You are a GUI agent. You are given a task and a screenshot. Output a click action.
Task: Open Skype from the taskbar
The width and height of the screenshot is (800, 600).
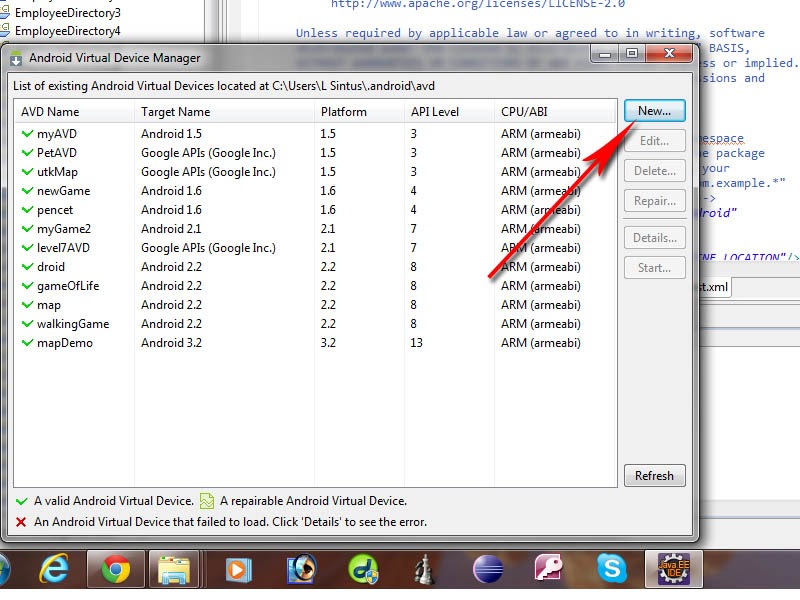pos(612,568)
